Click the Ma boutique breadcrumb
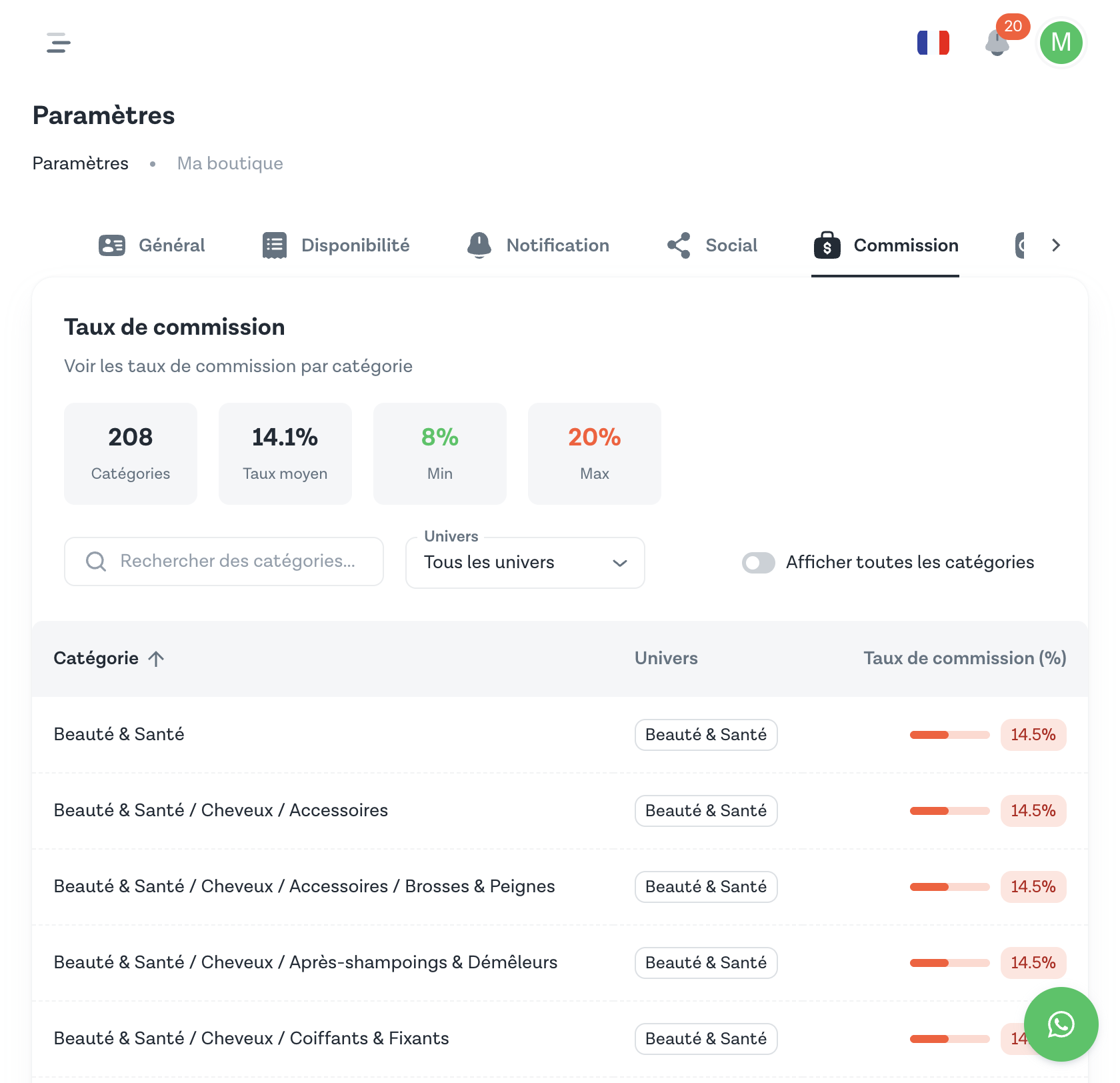1120x1083 pixels. [230, 163]
